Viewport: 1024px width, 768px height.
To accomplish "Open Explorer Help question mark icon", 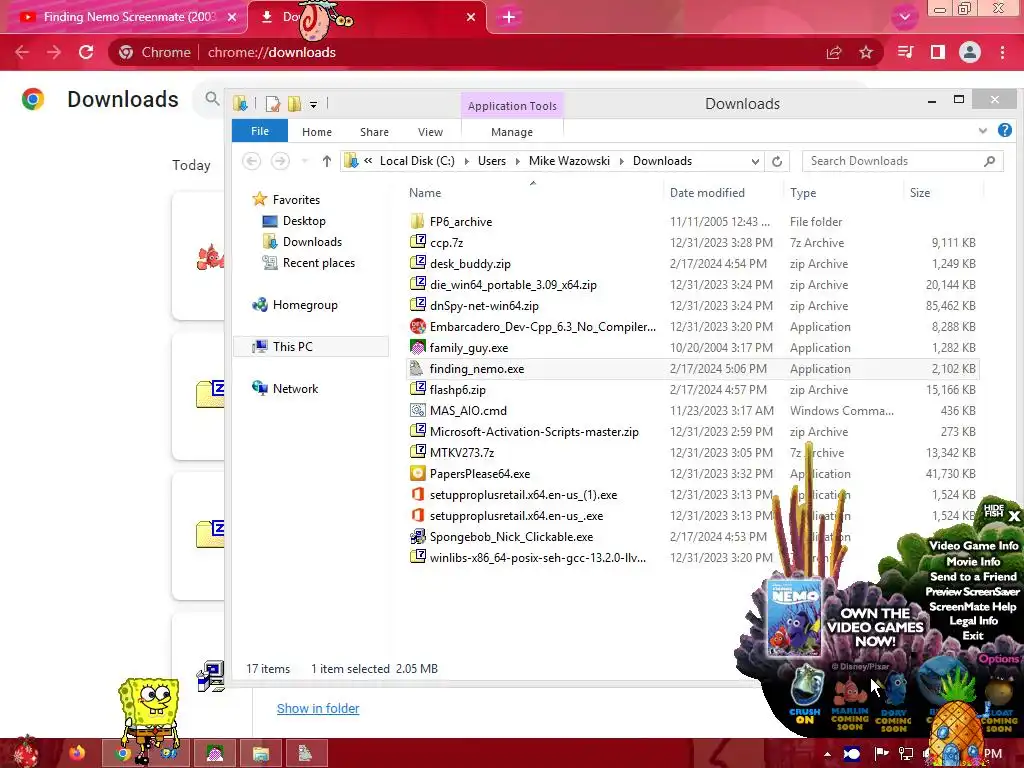I will pyautogui.click(x=1005, y=131).
